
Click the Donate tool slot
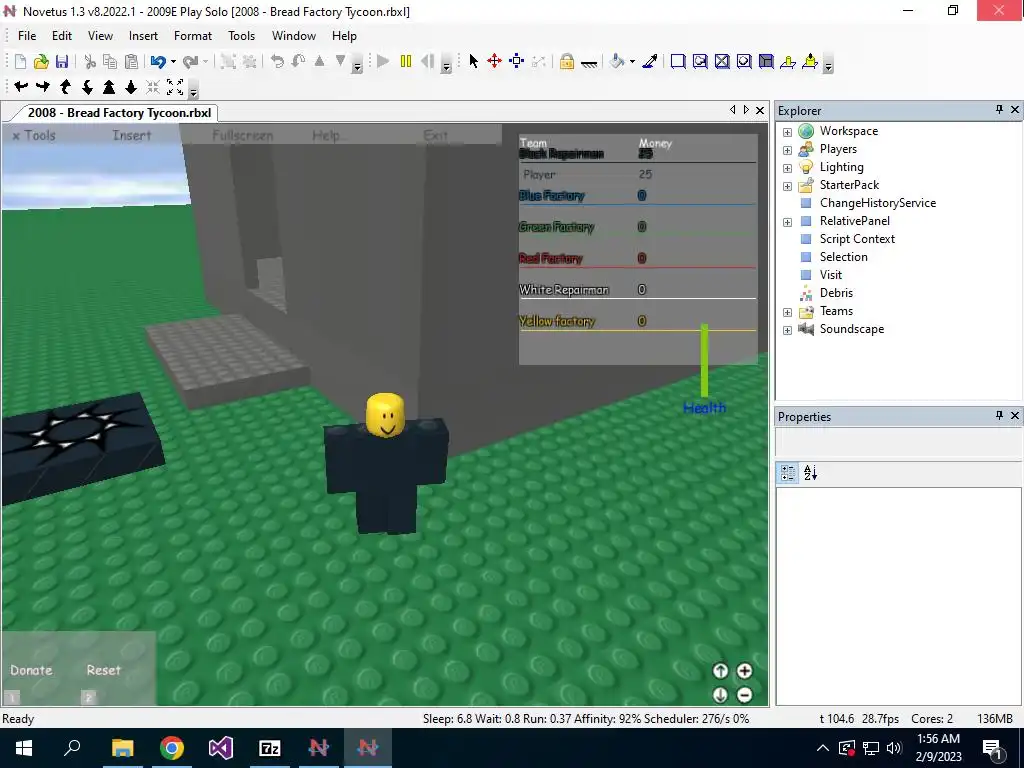31,670
